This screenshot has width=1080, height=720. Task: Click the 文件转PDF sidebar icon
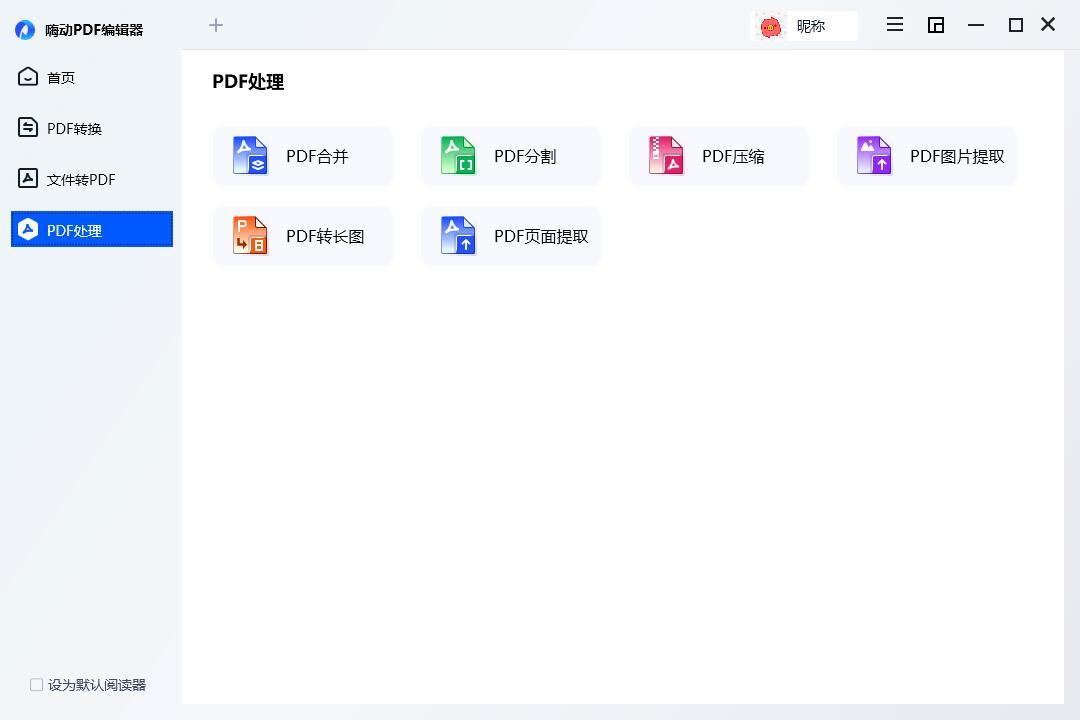pyautogui.click(x=28, y=178)
